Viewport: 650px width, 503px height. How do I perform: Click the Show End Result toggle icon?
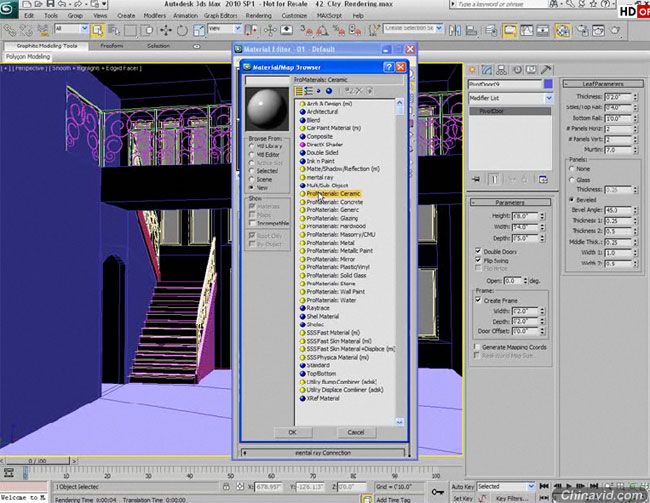point(494,179)
